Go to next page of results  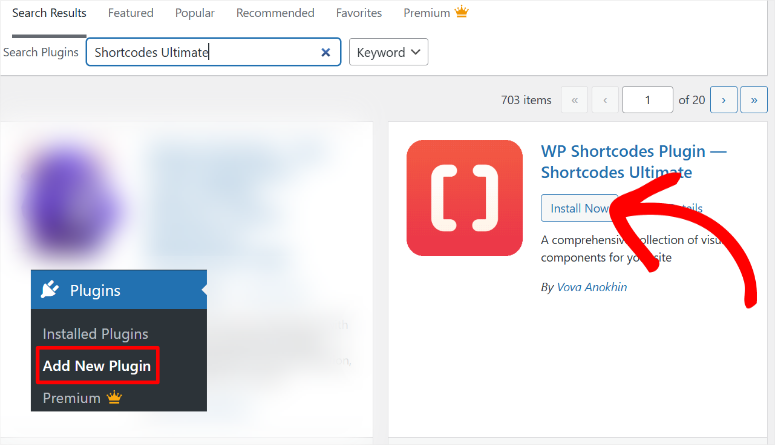point(724,100)
